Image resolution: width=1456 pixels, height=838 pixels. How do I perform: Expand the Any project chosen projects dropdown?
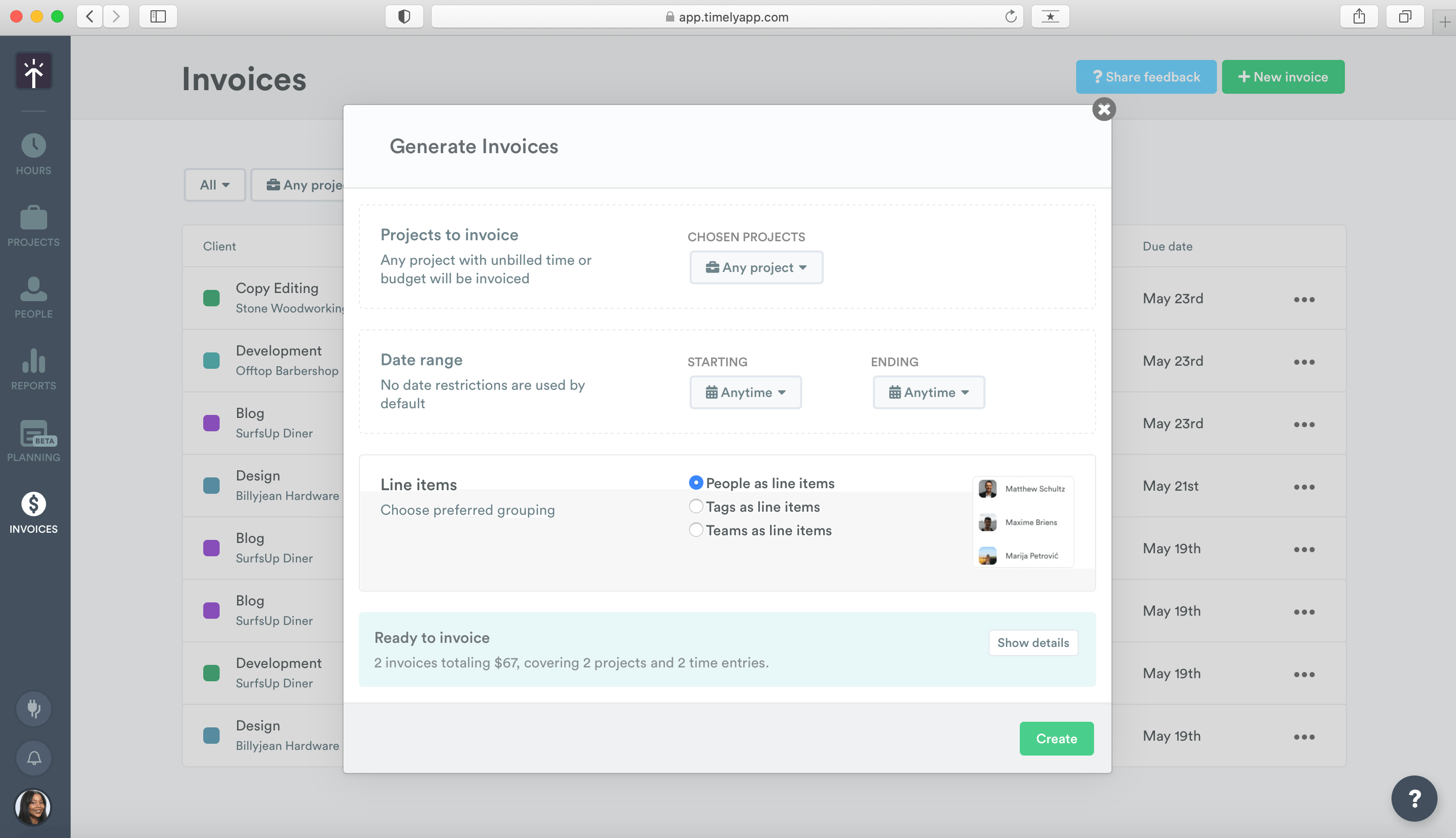[756, 267]
